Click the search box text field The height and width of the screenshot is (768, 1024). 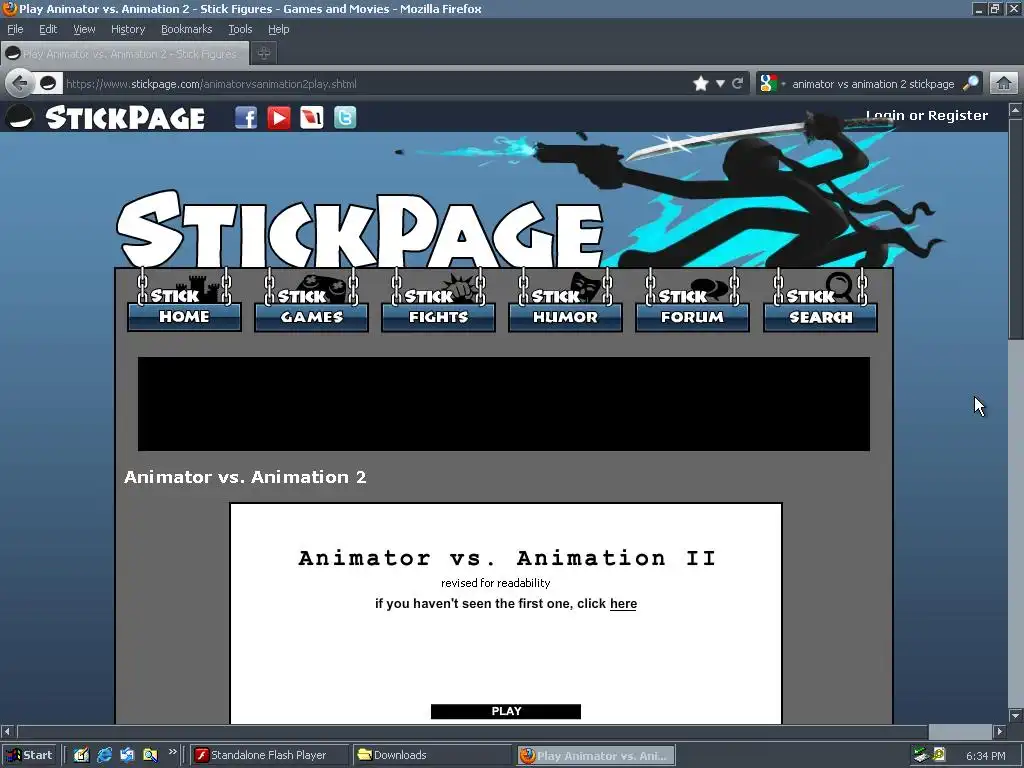pyautogui.click(x=872, y=84)
